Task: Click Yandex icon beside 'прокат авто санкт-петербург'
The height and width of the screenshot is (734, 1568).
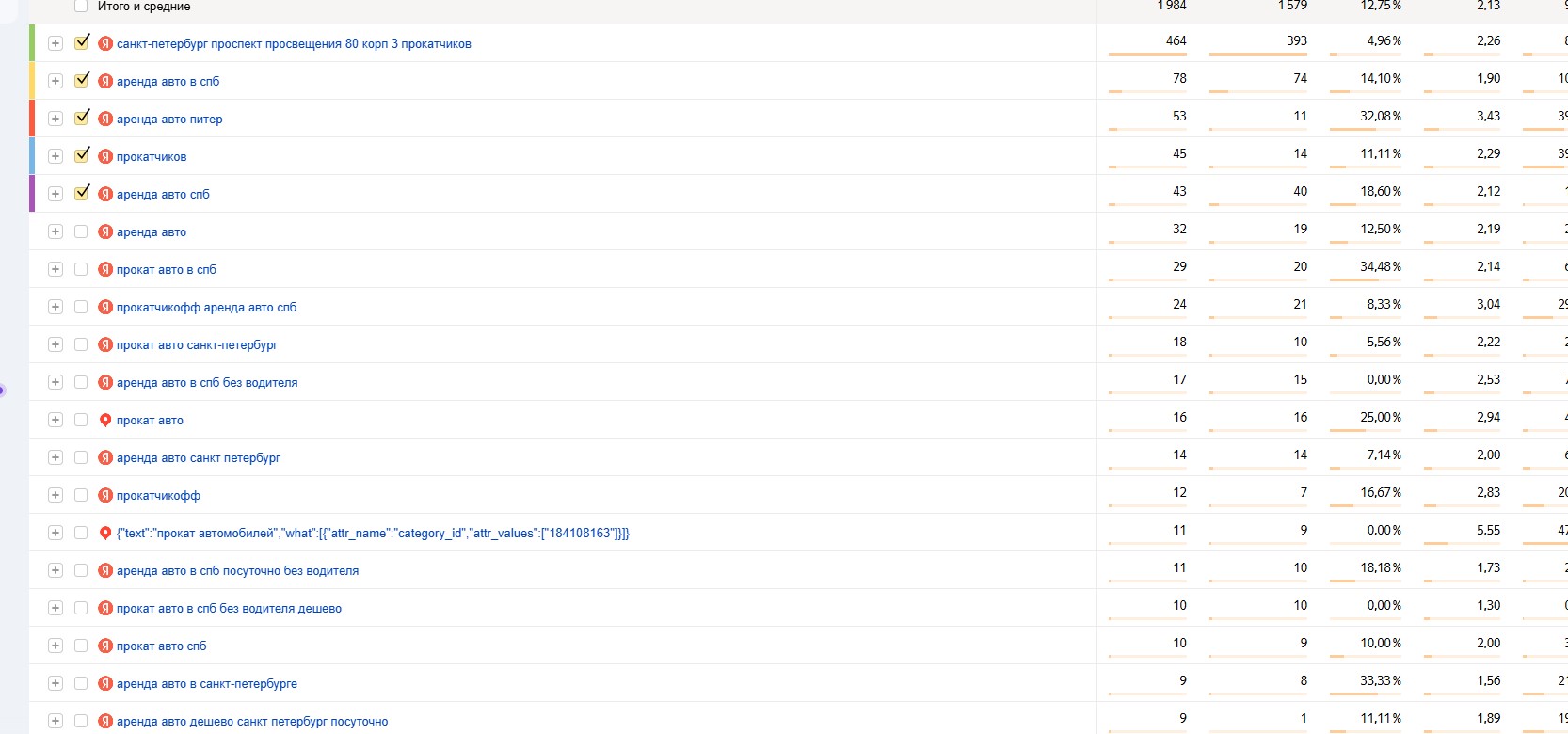Action: pos(105,344)
